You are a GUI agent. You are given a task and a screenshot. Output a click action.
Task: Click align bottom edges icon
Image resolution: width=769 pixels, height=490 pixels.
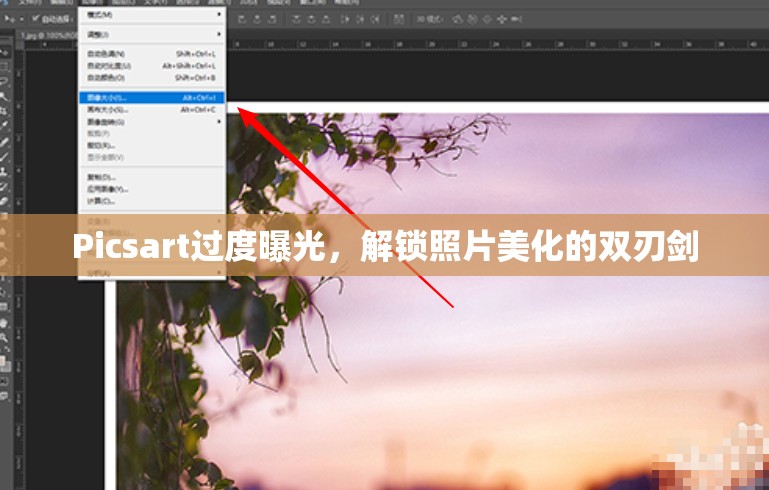click(272, 19)
